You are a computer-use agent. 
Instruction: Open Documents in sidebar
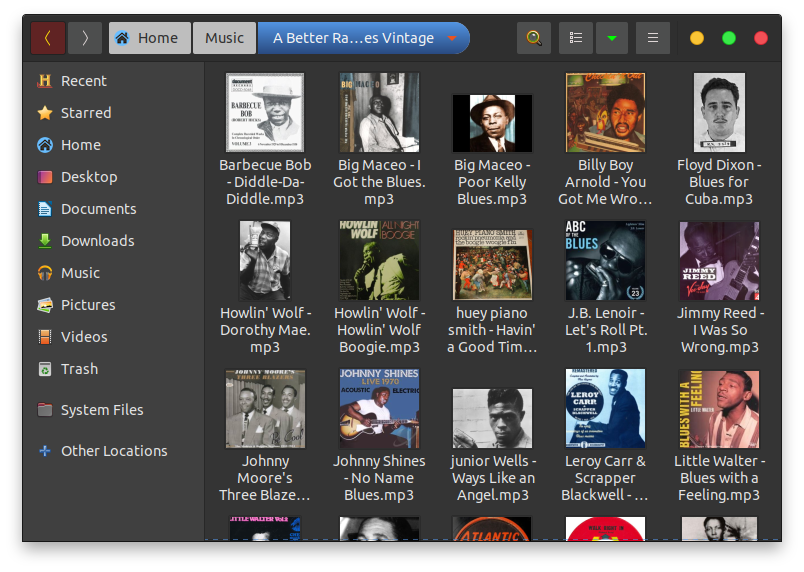pos(113,209)
